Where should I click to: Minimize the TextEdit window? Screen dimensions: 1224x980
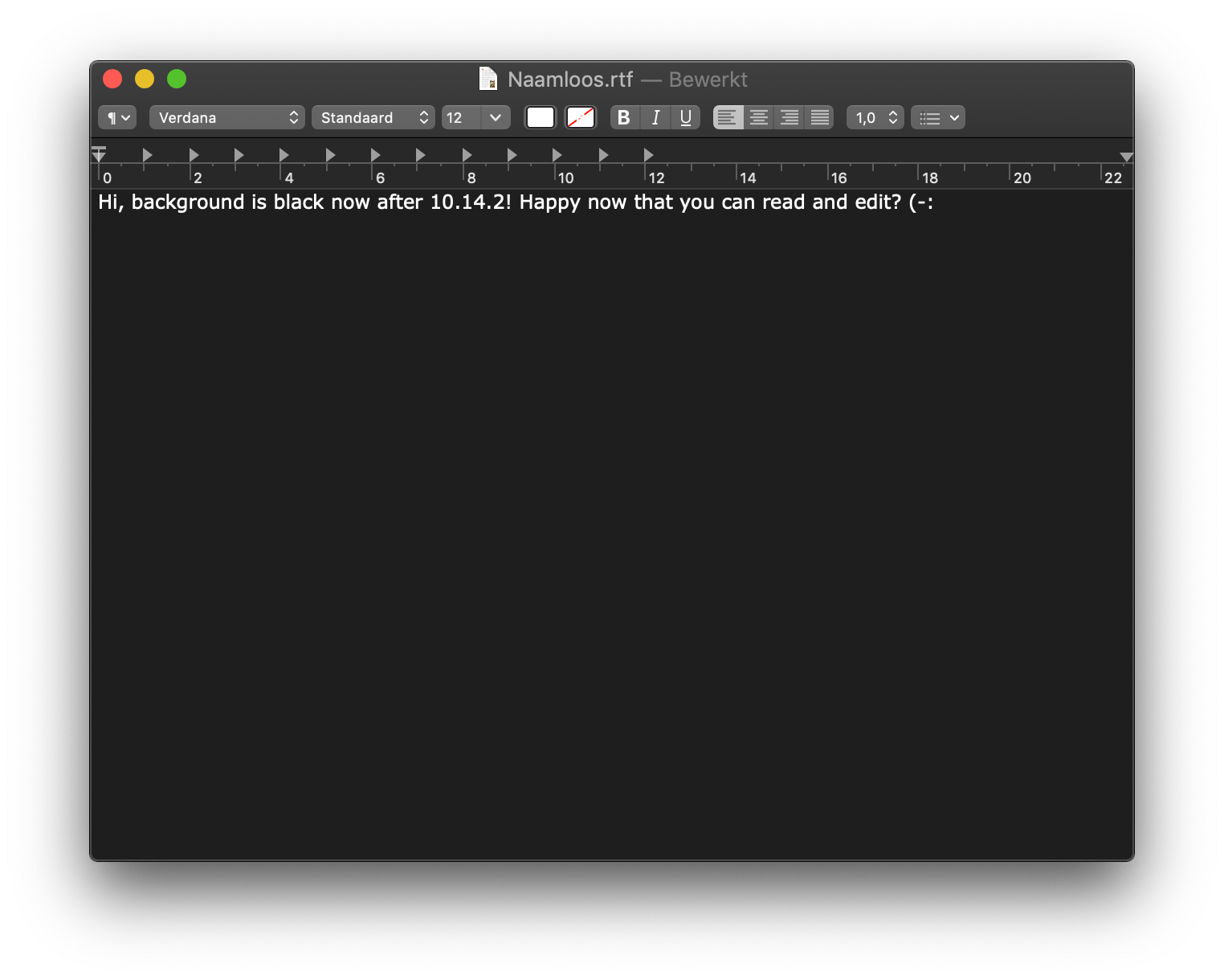tap(145, 79)
